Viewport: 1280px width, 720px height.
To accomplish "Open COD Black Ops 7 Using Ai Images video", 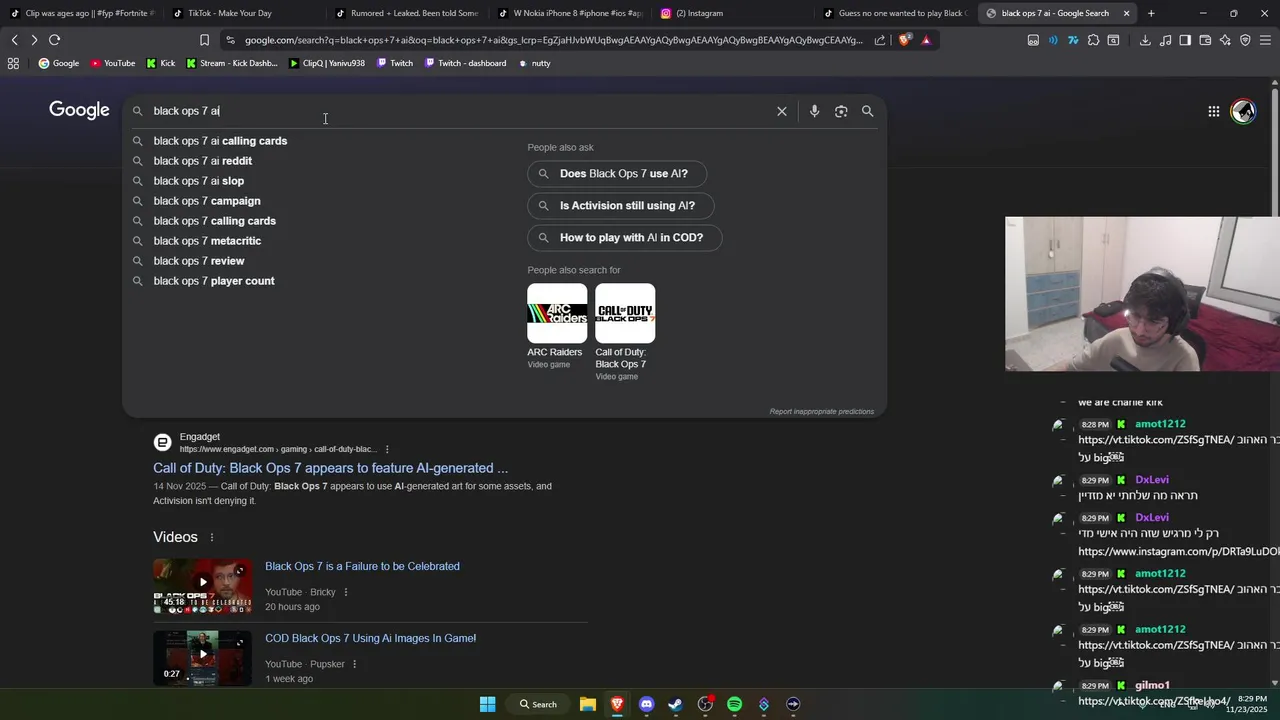I will (370, 638).
